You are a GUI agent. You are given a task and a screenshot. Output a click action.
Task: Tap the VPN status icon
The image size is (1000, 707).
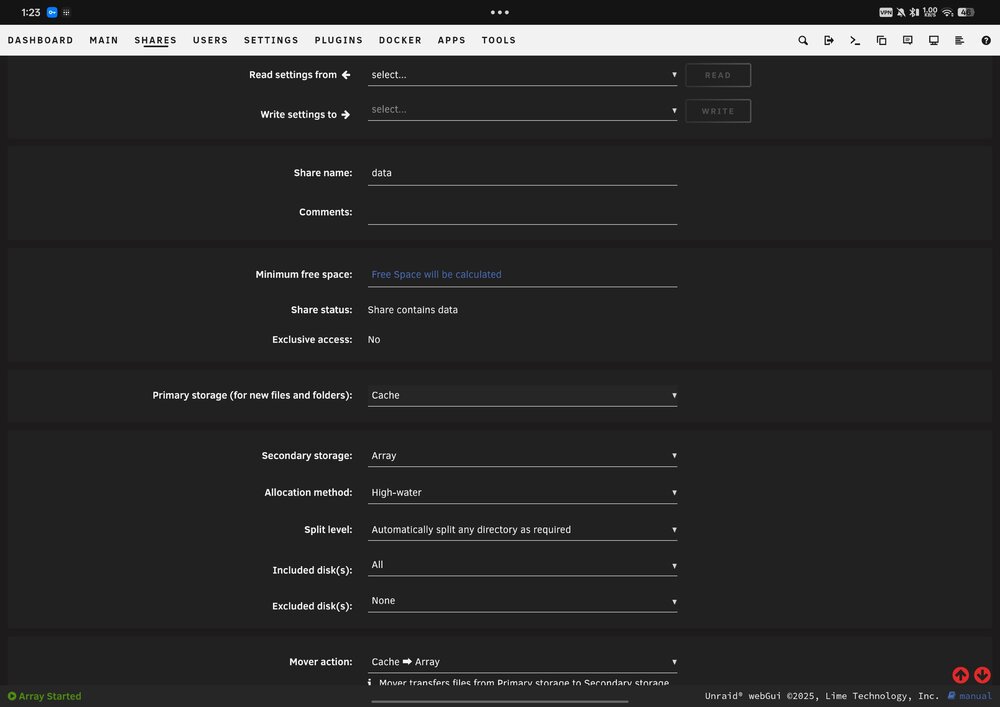tap(886, 12)
